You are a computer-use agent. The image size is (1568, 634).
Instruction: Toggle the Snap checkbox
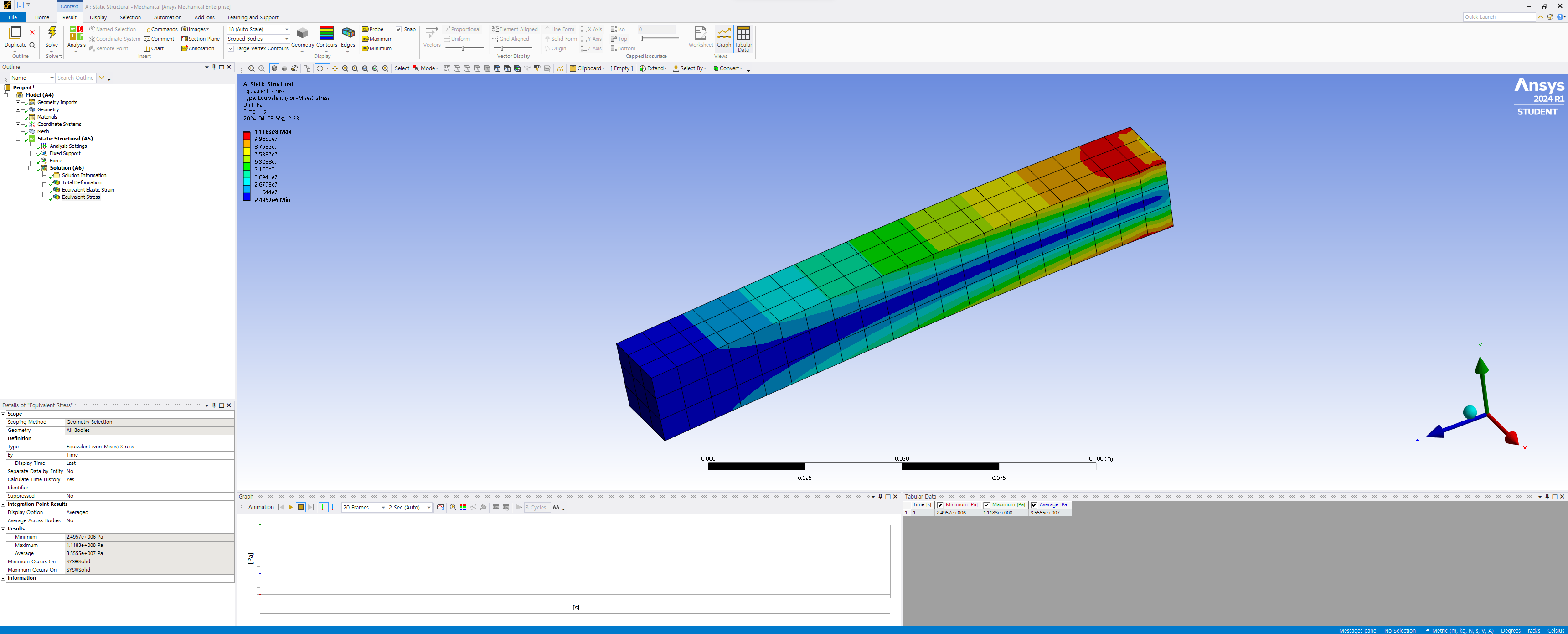pyautogui.click(x=399, y=29)
